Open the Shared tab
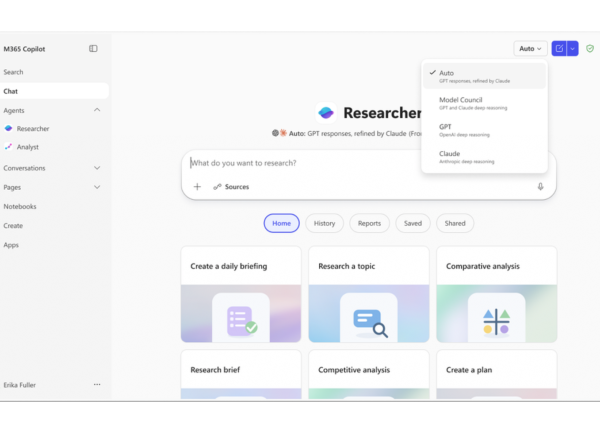The image size is (600, 433). 455,223
